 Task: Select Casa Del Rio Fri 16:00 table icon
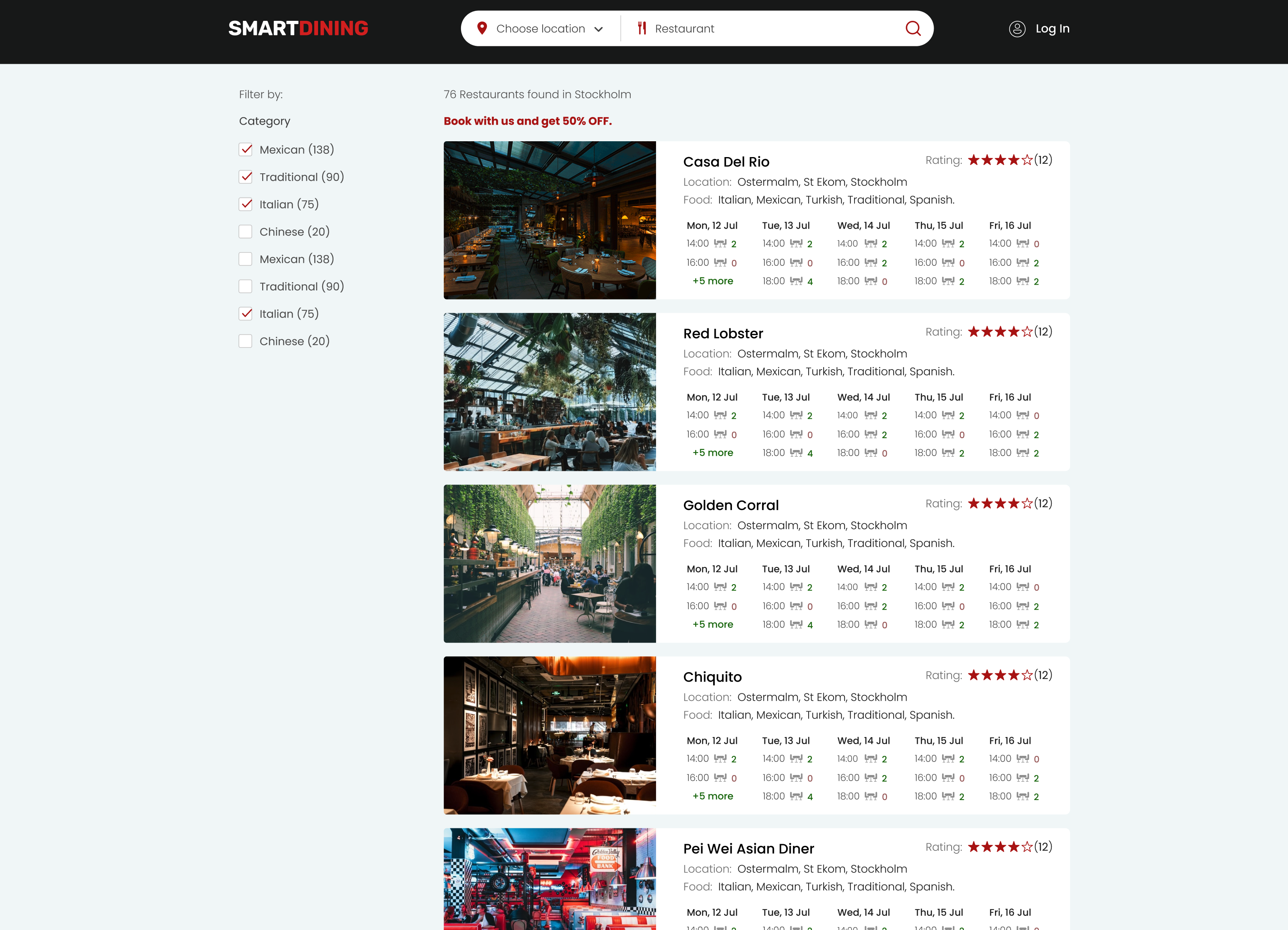click(1022, 262)
